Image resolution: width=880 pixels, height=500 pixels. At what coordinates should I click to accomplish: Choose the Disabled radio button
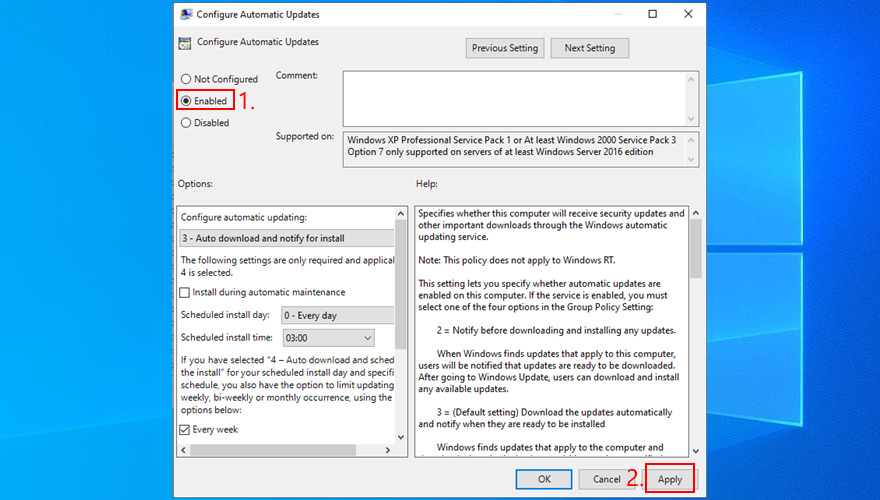pos(186,123)
